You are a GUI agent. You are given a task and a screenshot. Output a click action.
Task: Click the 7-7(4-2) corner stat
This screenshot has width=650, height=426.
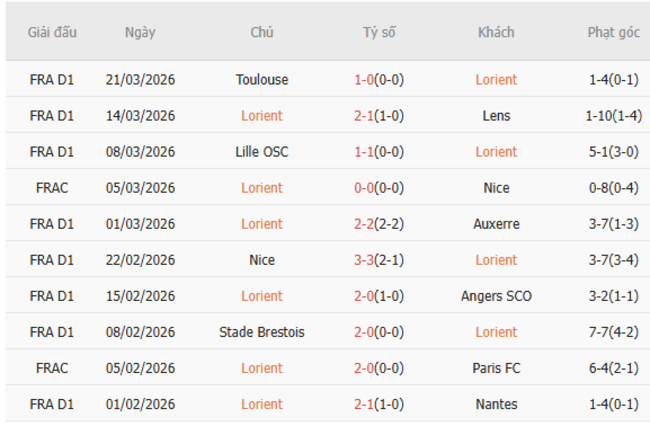pos(613,332)
